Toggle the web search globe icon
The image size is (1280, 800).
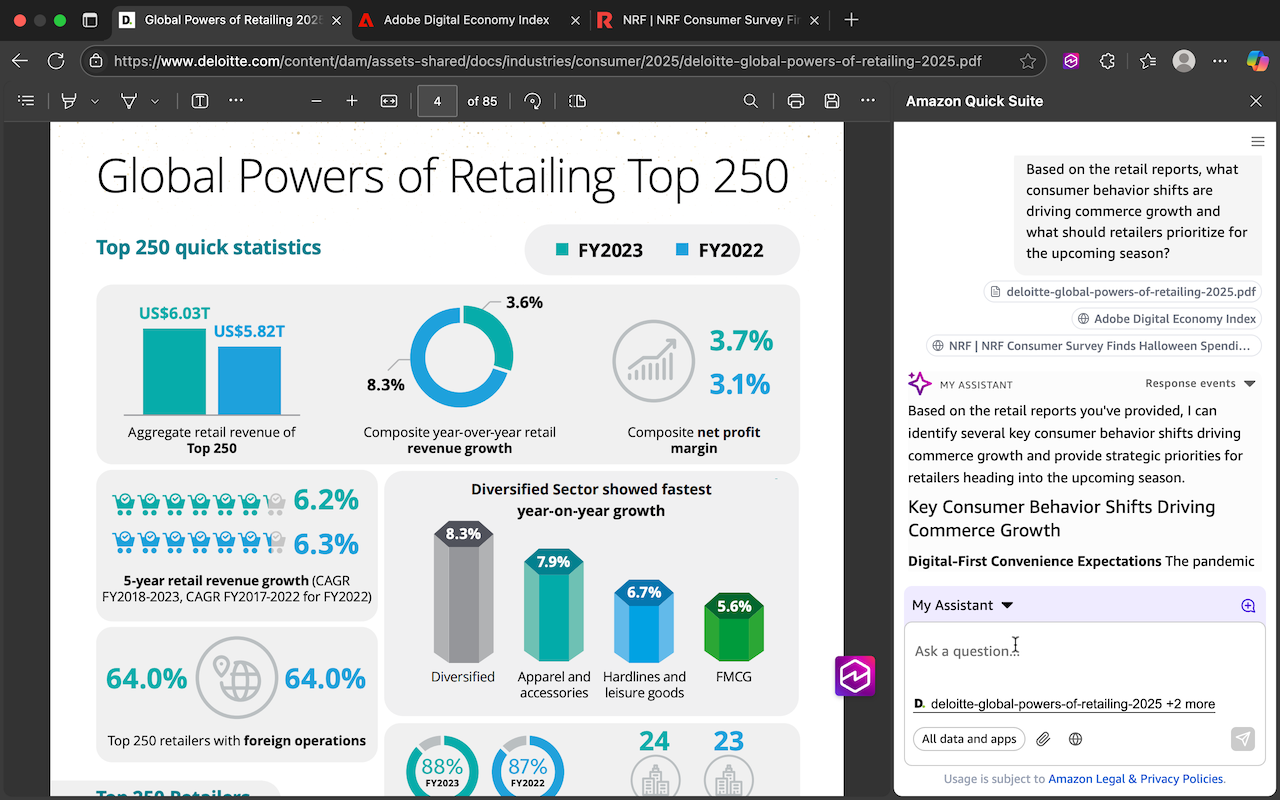coord(1076,739)
